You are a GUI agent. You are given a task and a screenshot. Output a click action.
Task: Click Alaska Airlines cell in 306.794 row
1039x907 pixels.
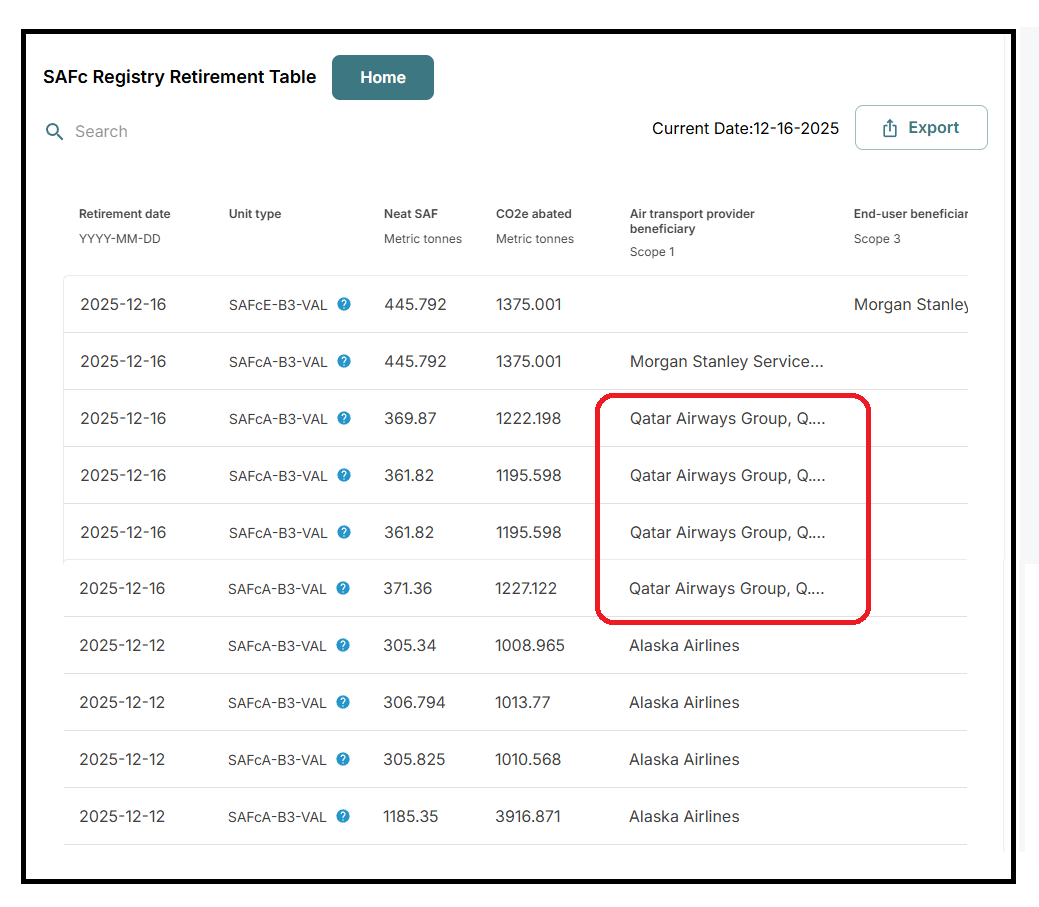coord(684,702)
